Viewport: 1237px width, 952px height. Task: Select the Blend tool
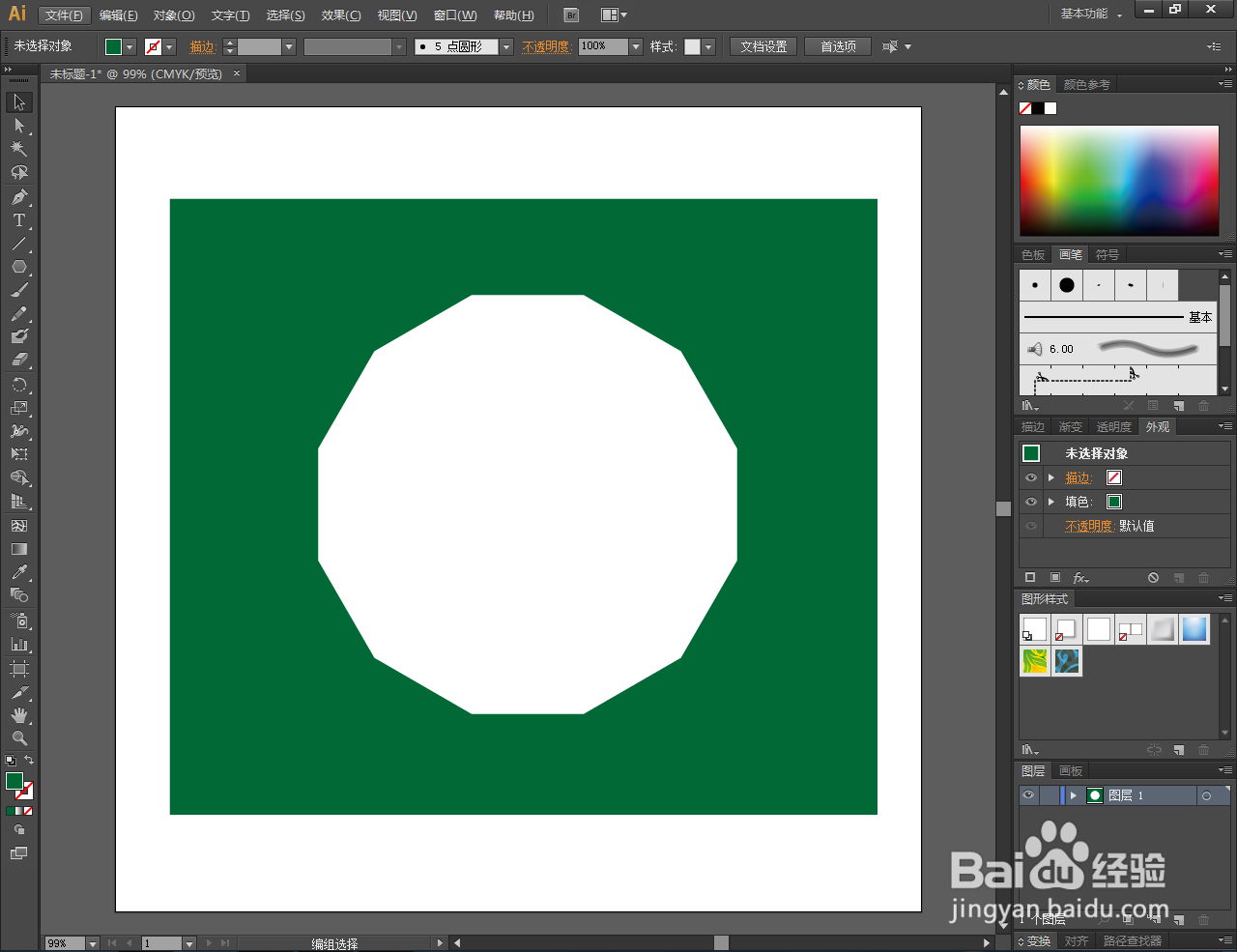pyautogui.click(x=19, y=595)
